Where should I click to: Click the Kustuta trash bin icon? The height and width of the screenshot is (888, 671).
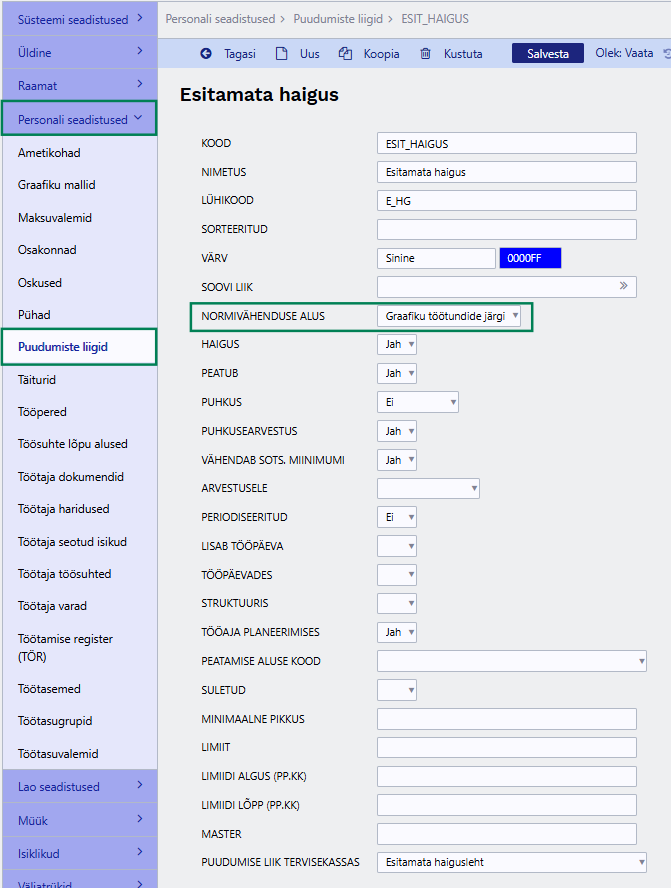[426, 54]
